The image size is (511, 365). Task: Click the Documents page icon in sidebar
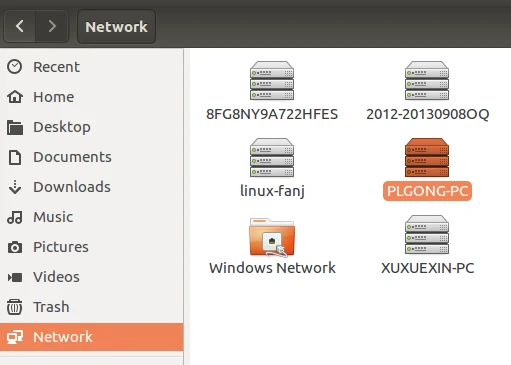click(15, 157)
